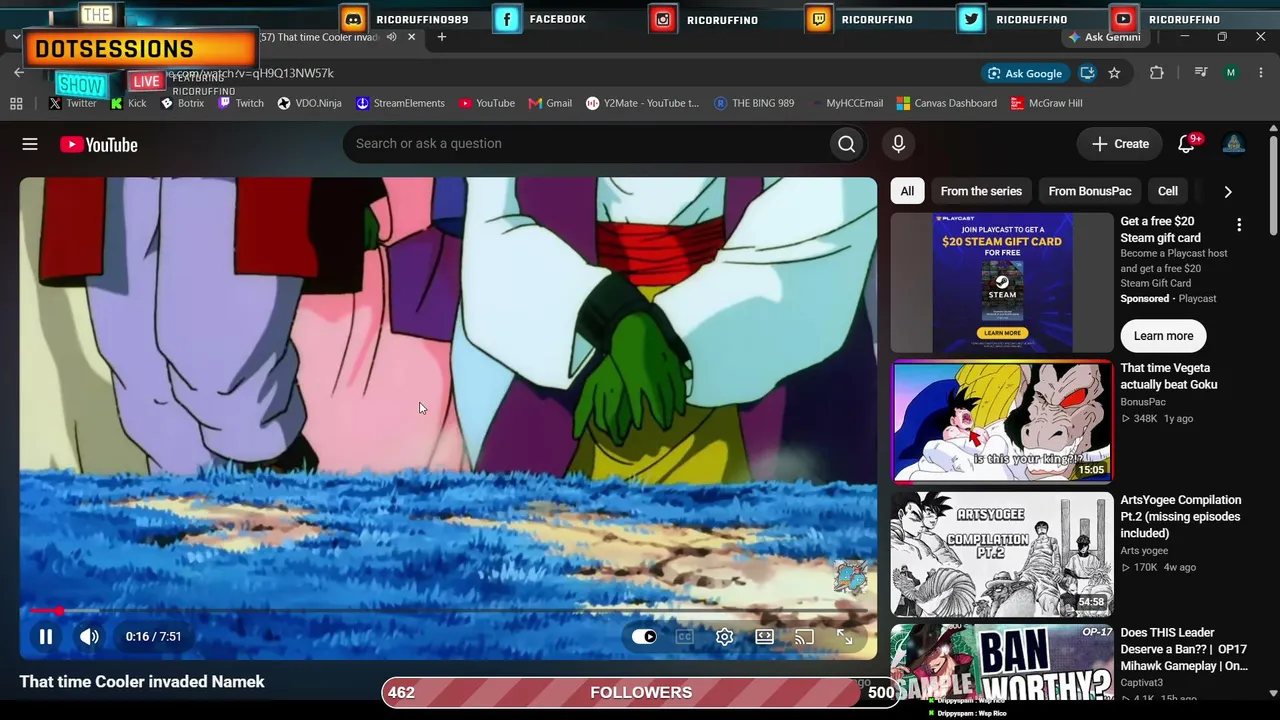Open the player settings gear

(725, 637)
